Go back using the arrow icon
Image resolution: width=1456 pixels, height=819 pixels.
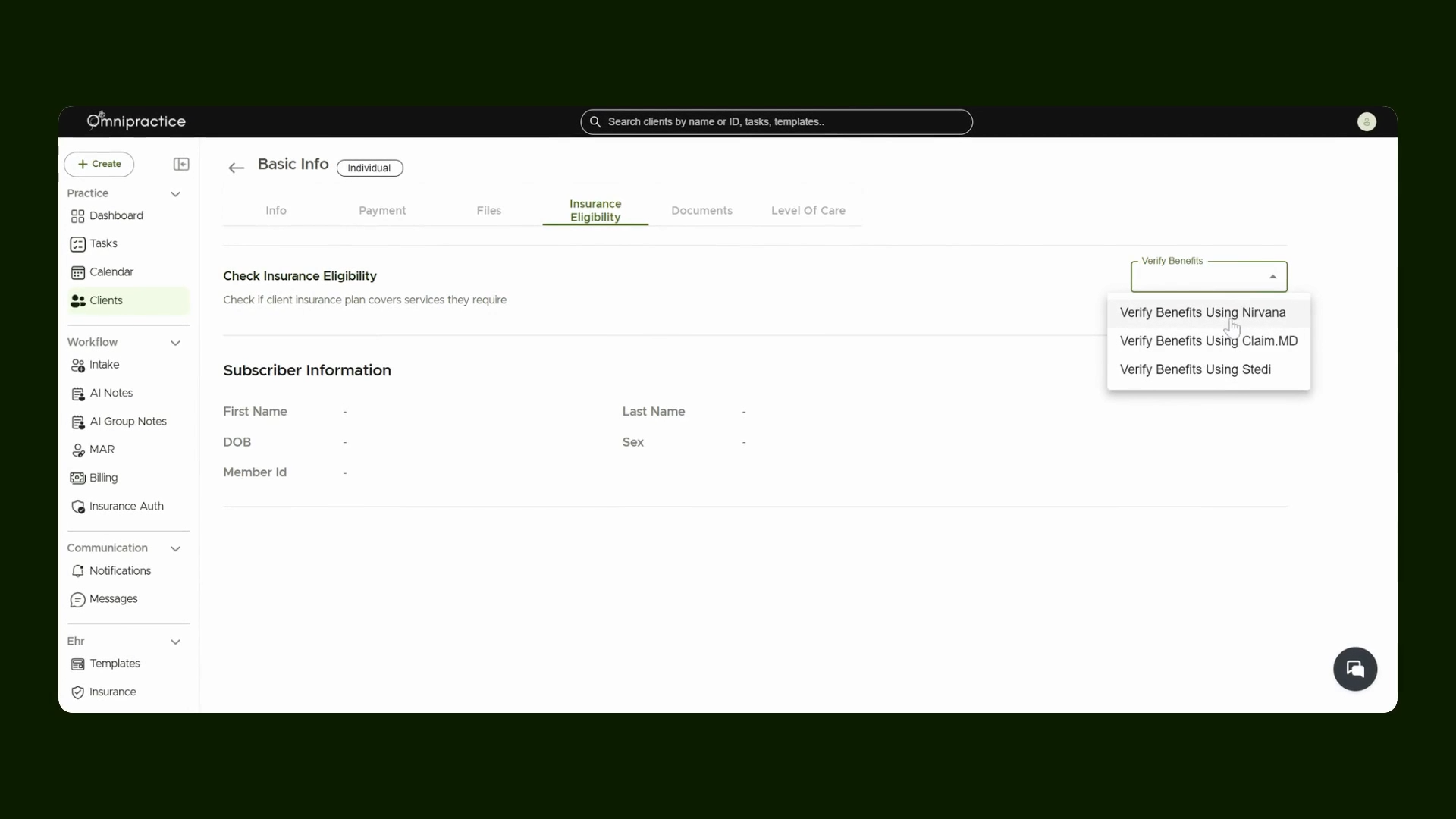click(x=237, y=168)
